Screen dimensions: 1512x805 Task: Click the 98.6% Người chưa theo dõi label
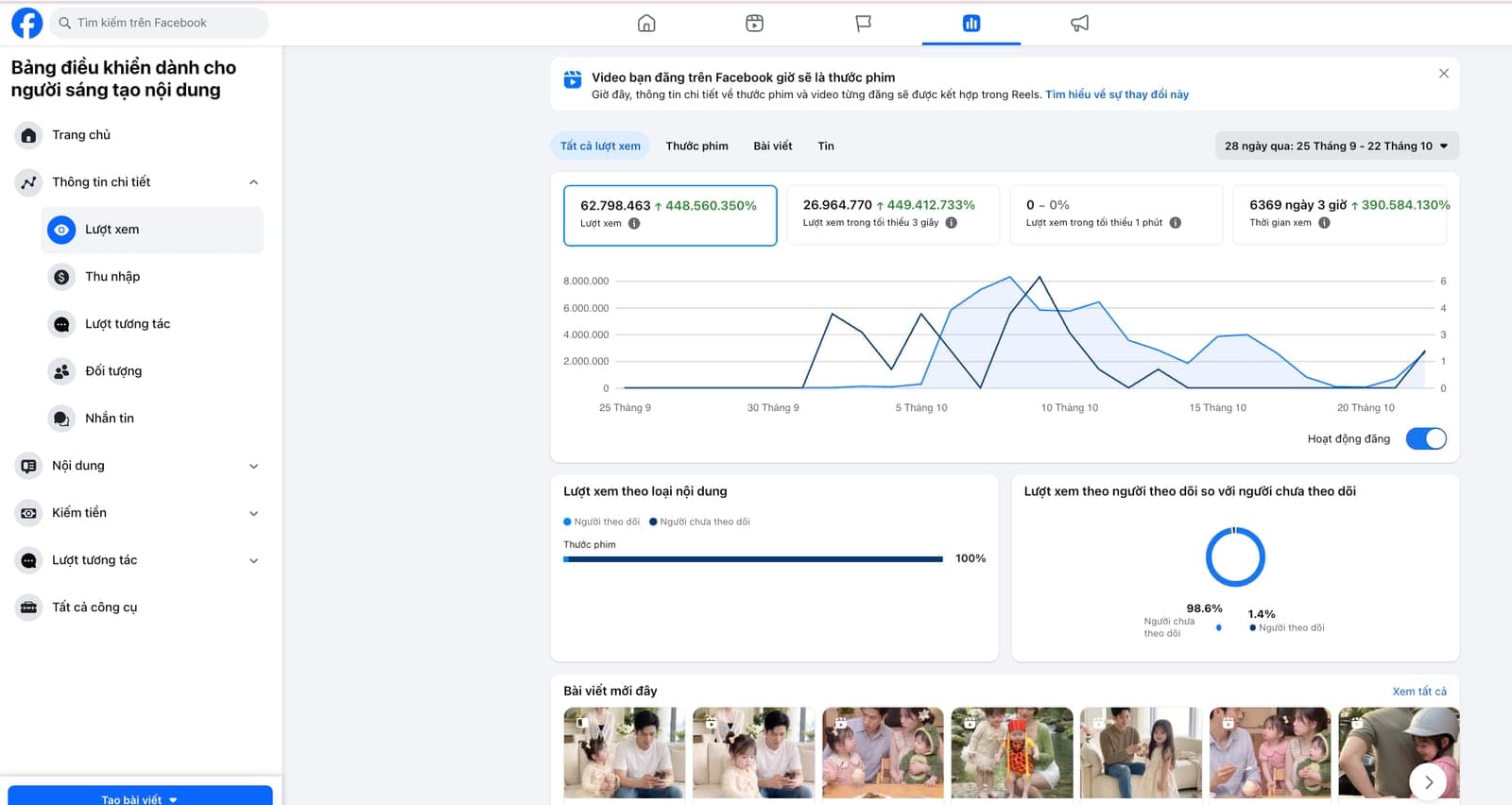coord(1183,621)
